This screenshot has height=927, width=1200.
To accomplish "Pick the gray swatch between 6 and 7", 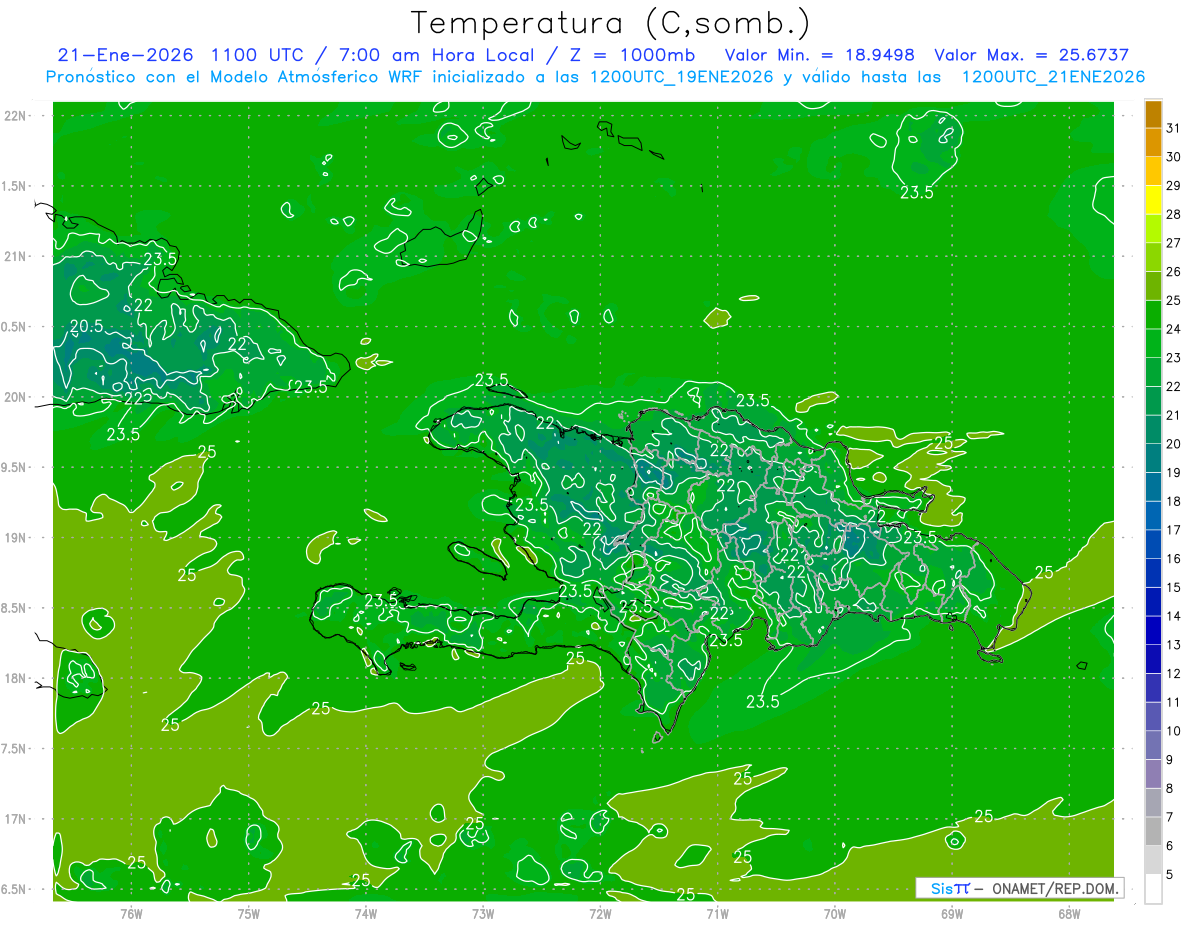I will (x=1153, y=831).
